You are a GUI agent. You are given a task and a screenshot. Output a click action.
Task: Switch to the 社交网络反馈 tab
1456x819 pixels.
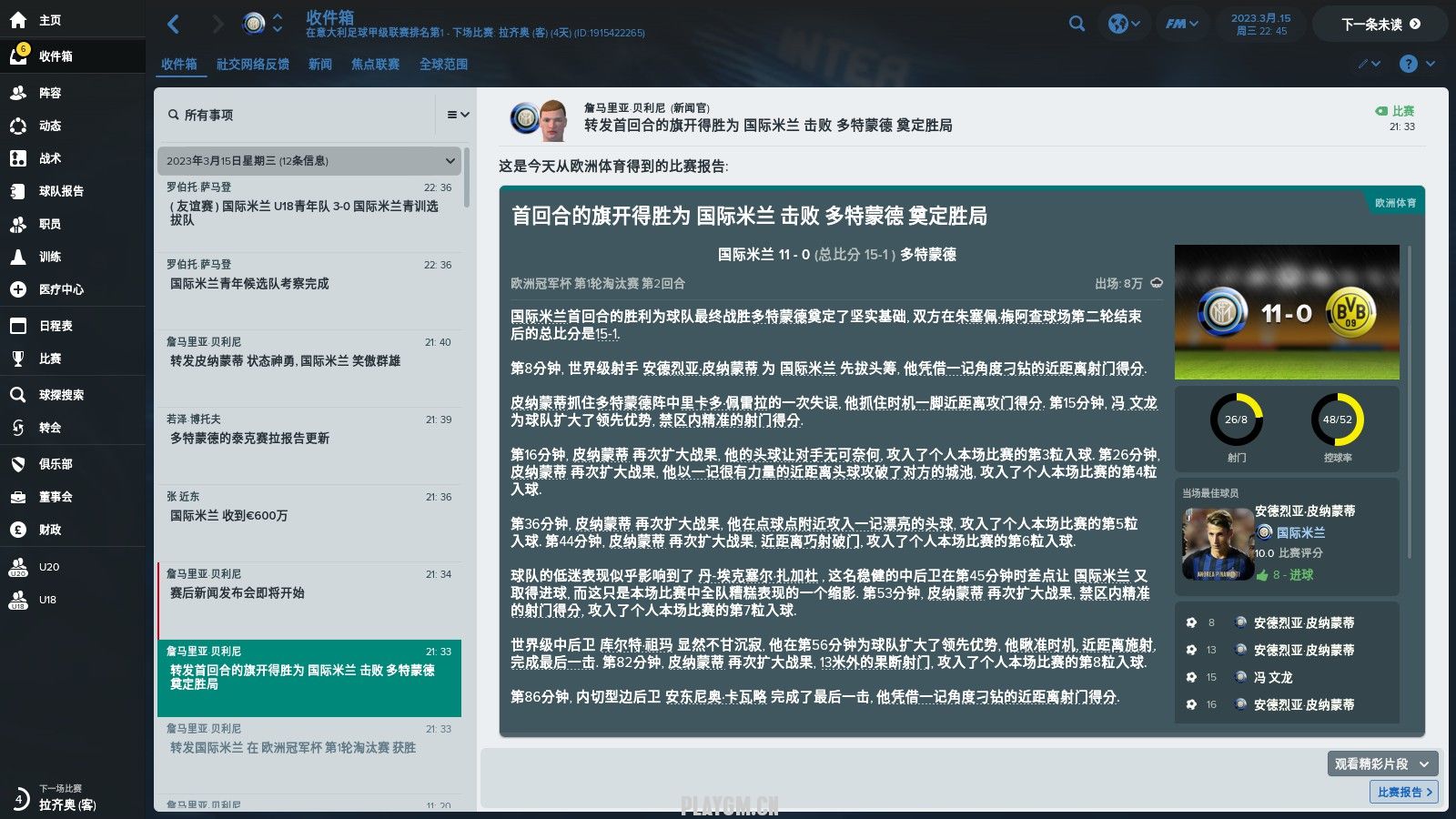click(x=253, y=64)
